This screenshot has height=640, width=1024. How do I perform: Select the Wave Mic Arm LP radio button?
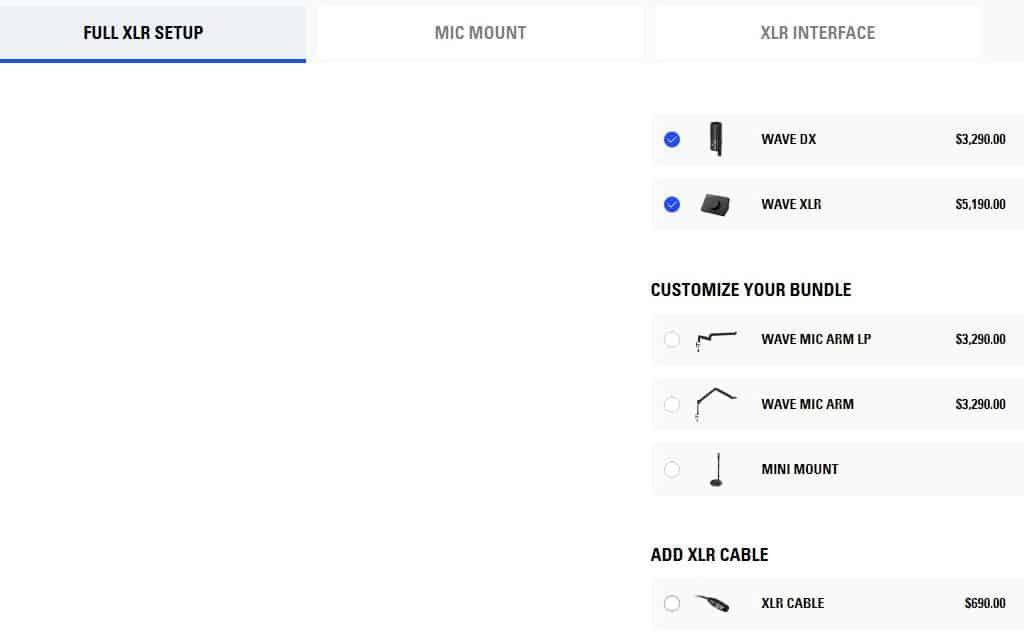click(672, 340)
